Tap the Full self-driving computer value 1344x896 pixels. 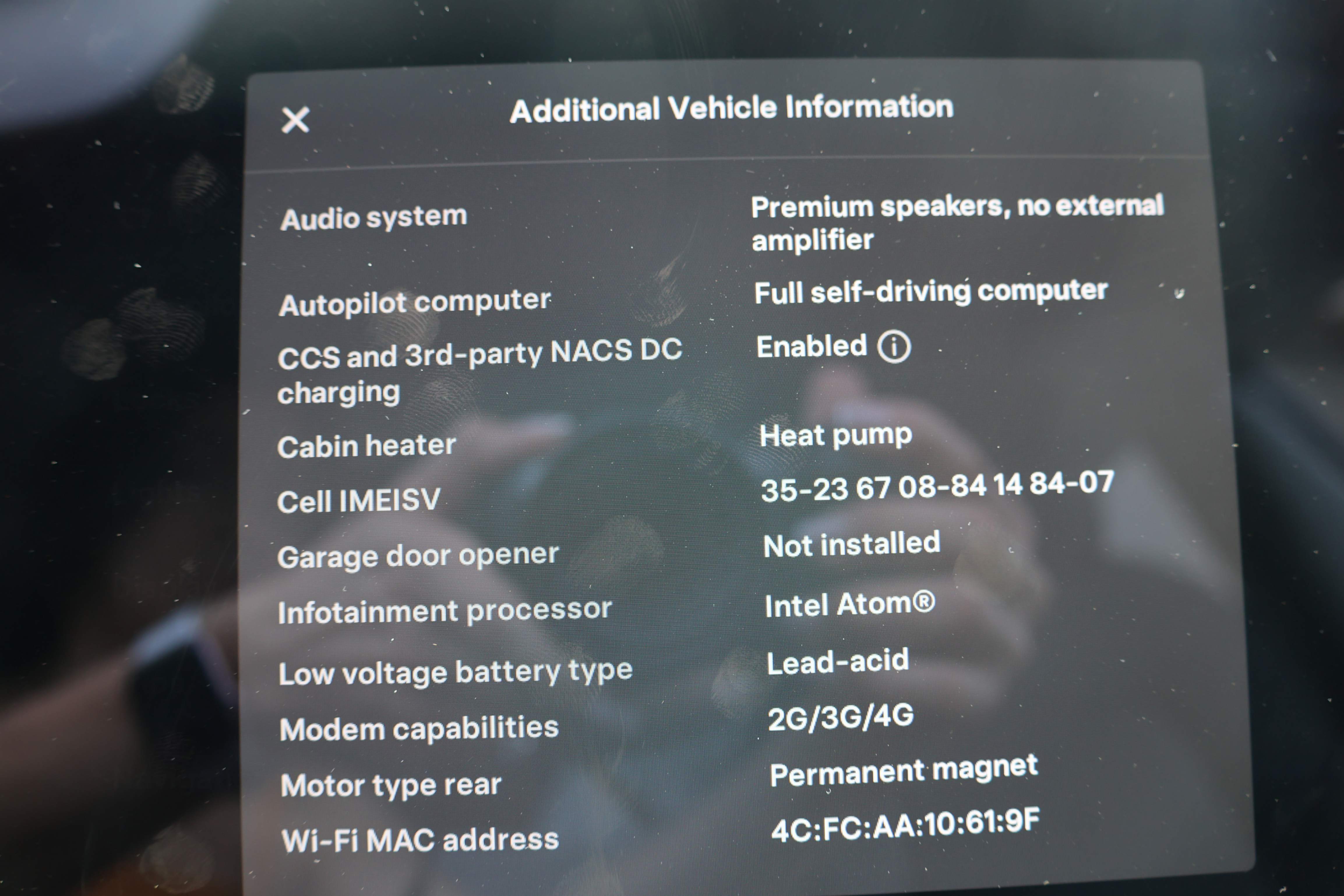[x=930, y=291]
